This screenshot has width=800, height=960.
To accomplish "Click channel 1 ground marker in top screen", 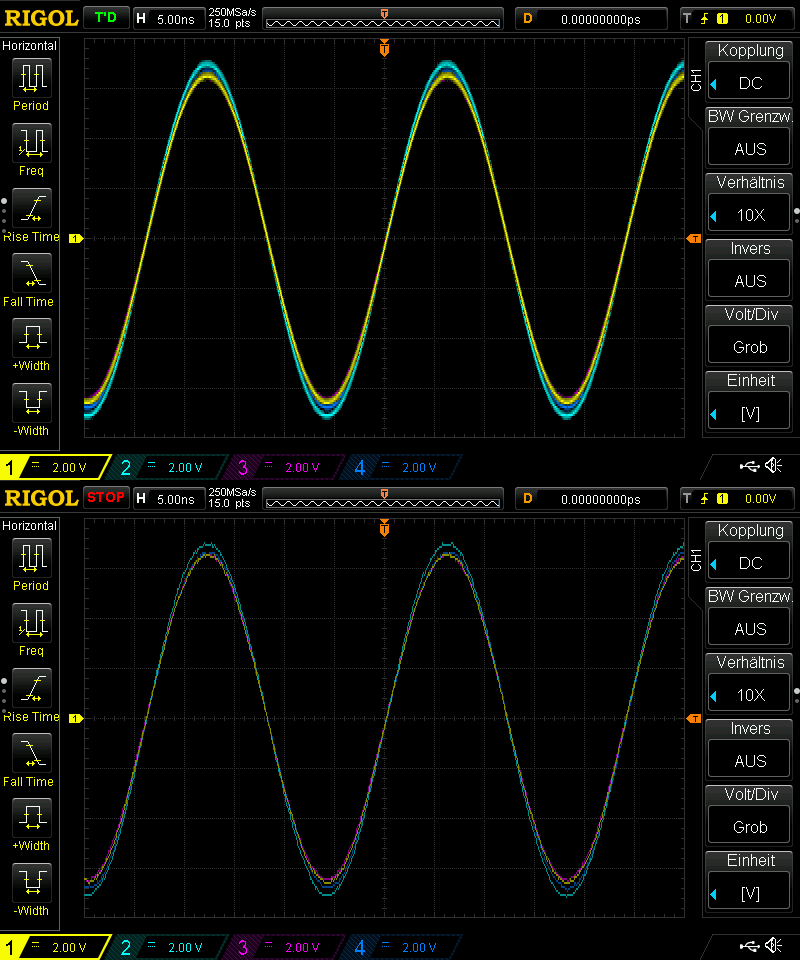I will 75,238.
